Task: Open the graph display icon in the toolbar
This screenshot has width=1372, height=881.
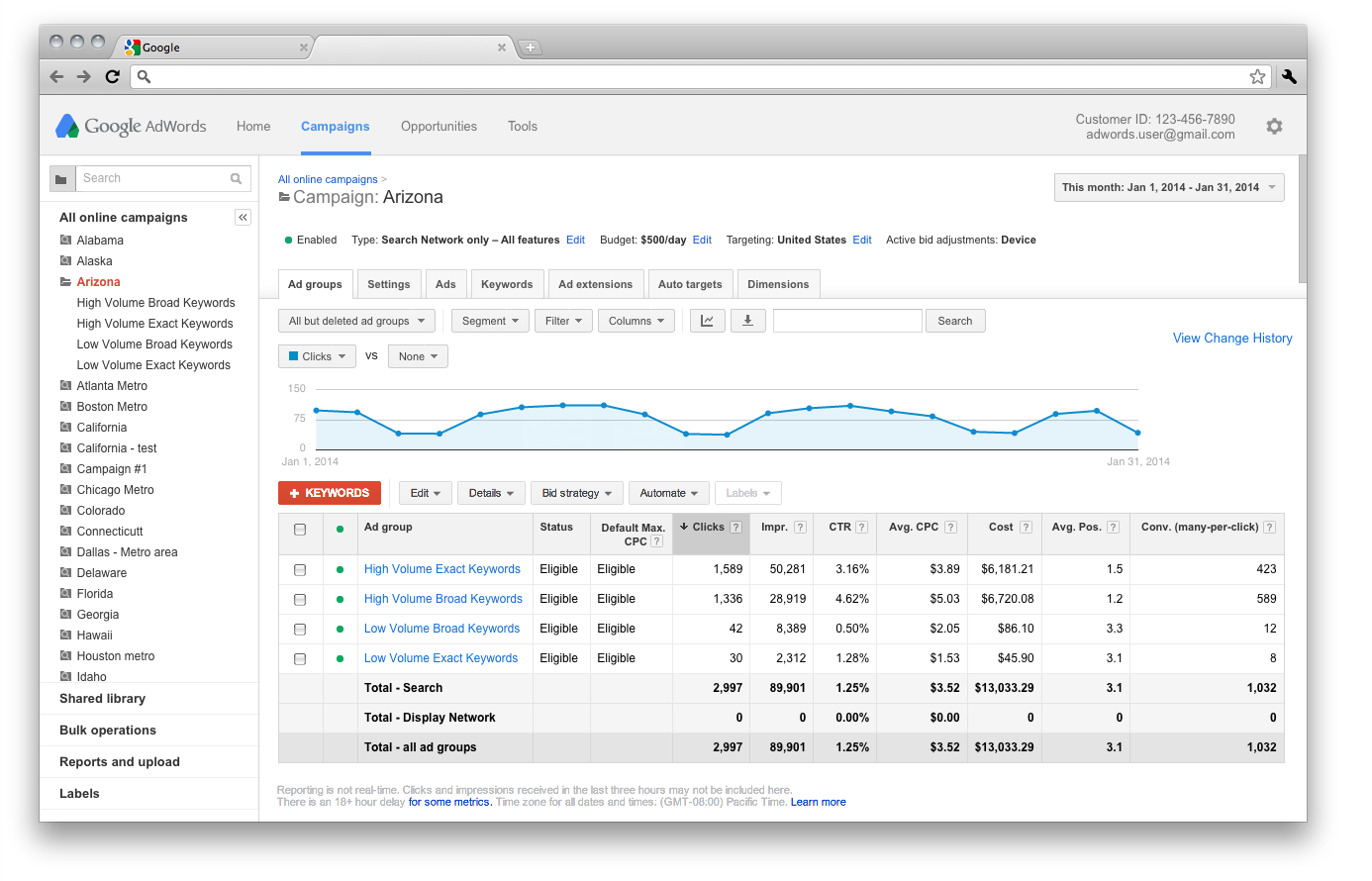Action: coord(707,320)
